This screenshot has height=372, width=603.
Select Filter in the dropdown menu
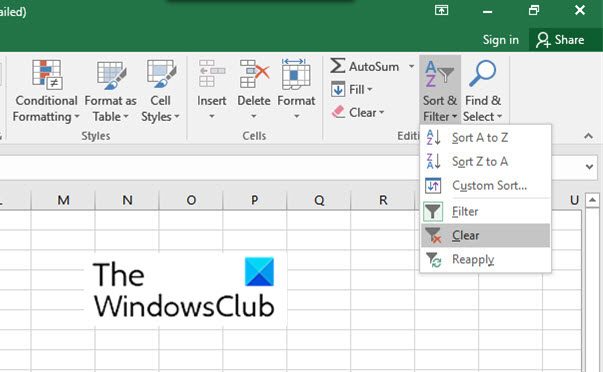(x=485, y=211)
